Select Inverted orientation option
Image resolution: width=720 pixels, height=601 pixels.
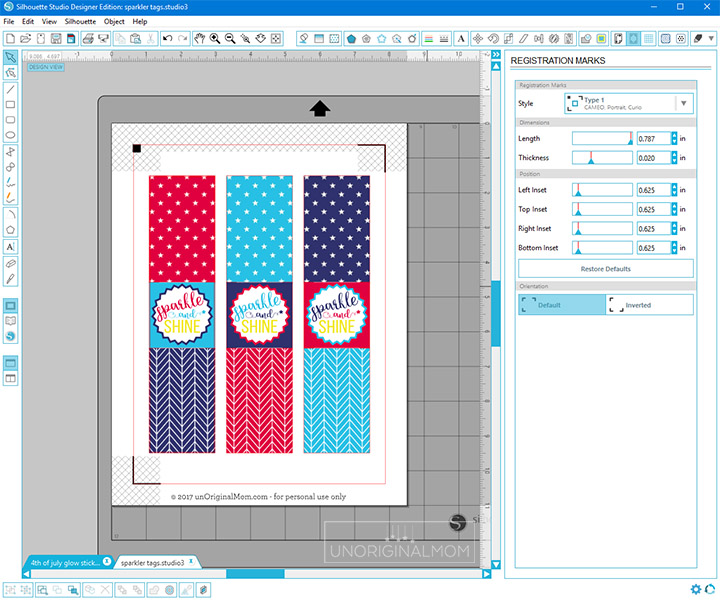[x=649, y=305]
